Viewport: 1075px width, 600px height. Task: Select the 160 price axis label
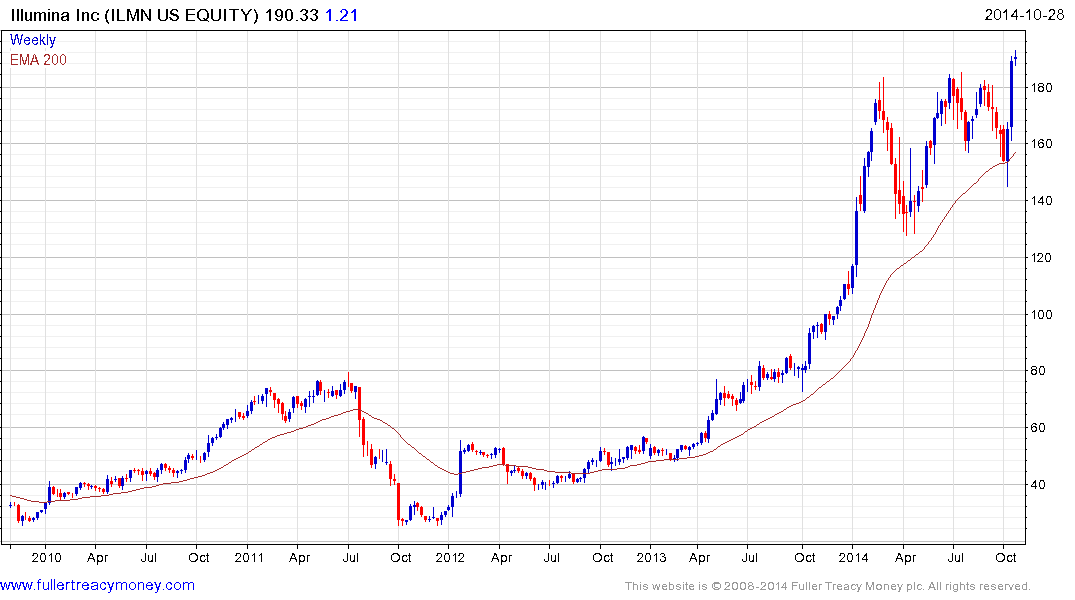[1041, 144]
